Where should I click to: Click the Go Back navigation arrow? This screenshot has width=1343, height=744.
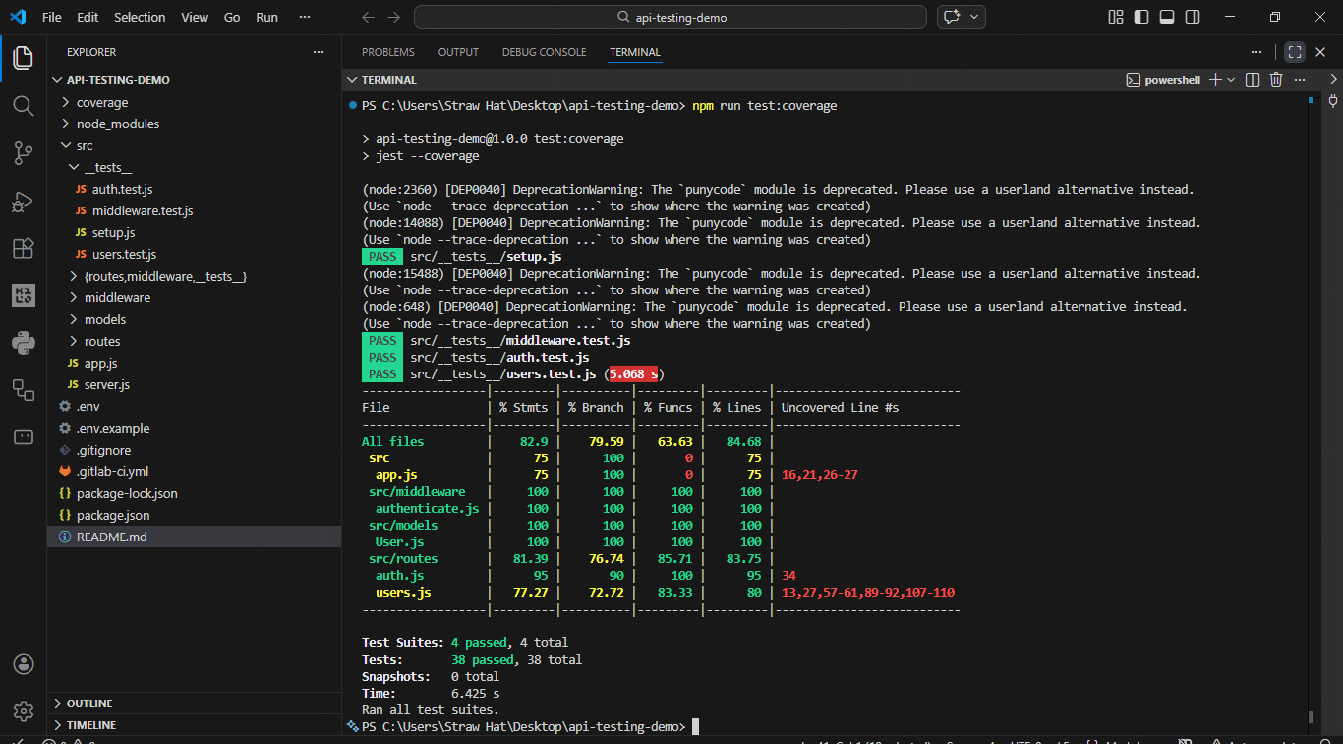point(368,16)
